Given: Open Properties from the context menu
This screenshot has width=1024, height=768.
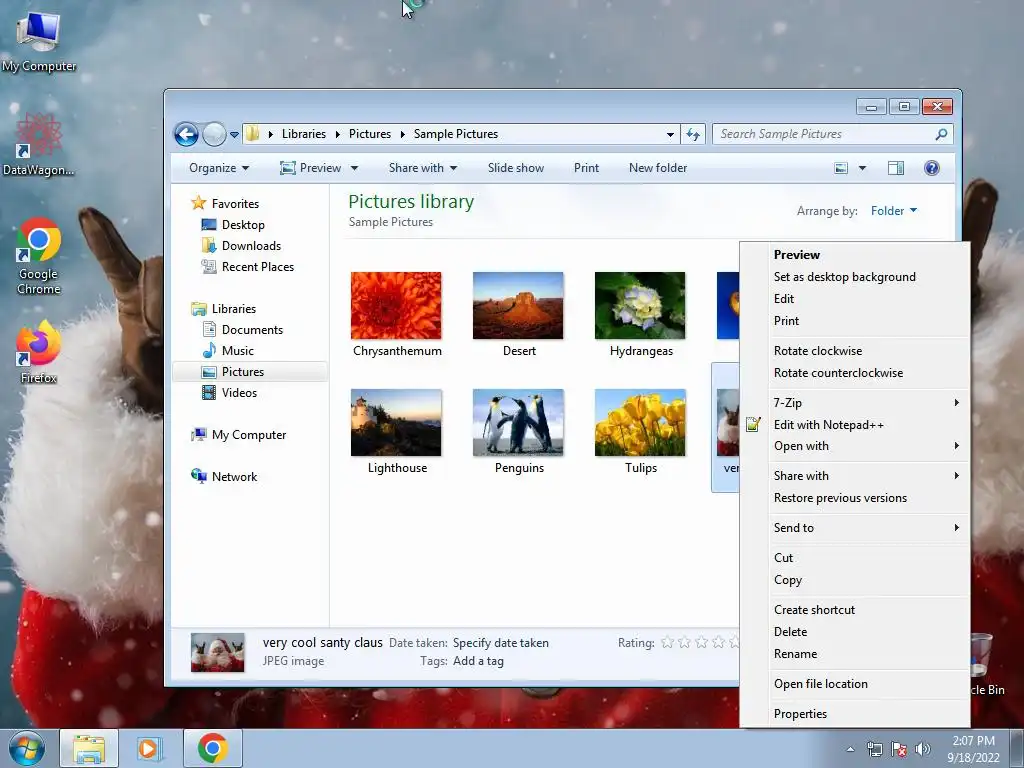Looking at the screenshot, I should tap(854, 714).
